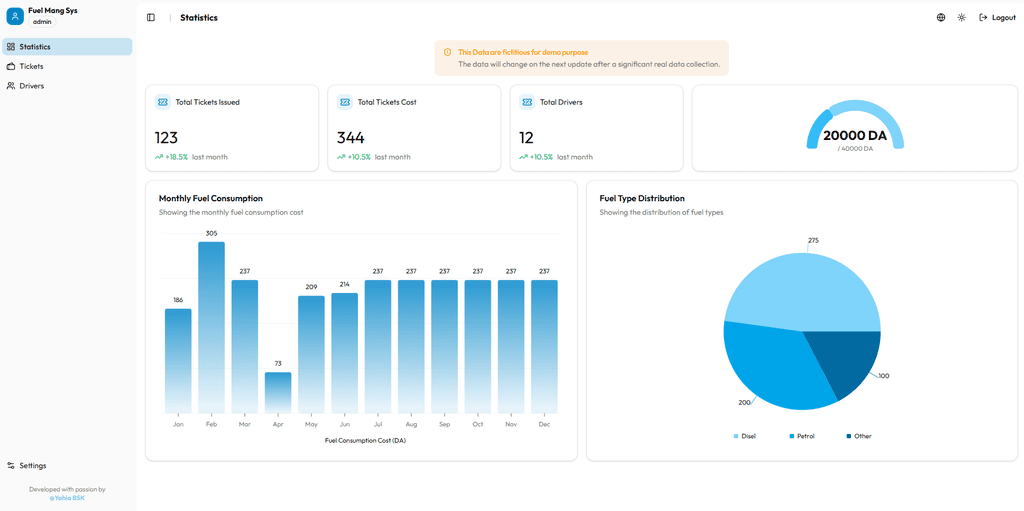The height and width of the screenshot is (511, 1024).
Task: Select the February bar in chart
Action: [x=211, y=327]
